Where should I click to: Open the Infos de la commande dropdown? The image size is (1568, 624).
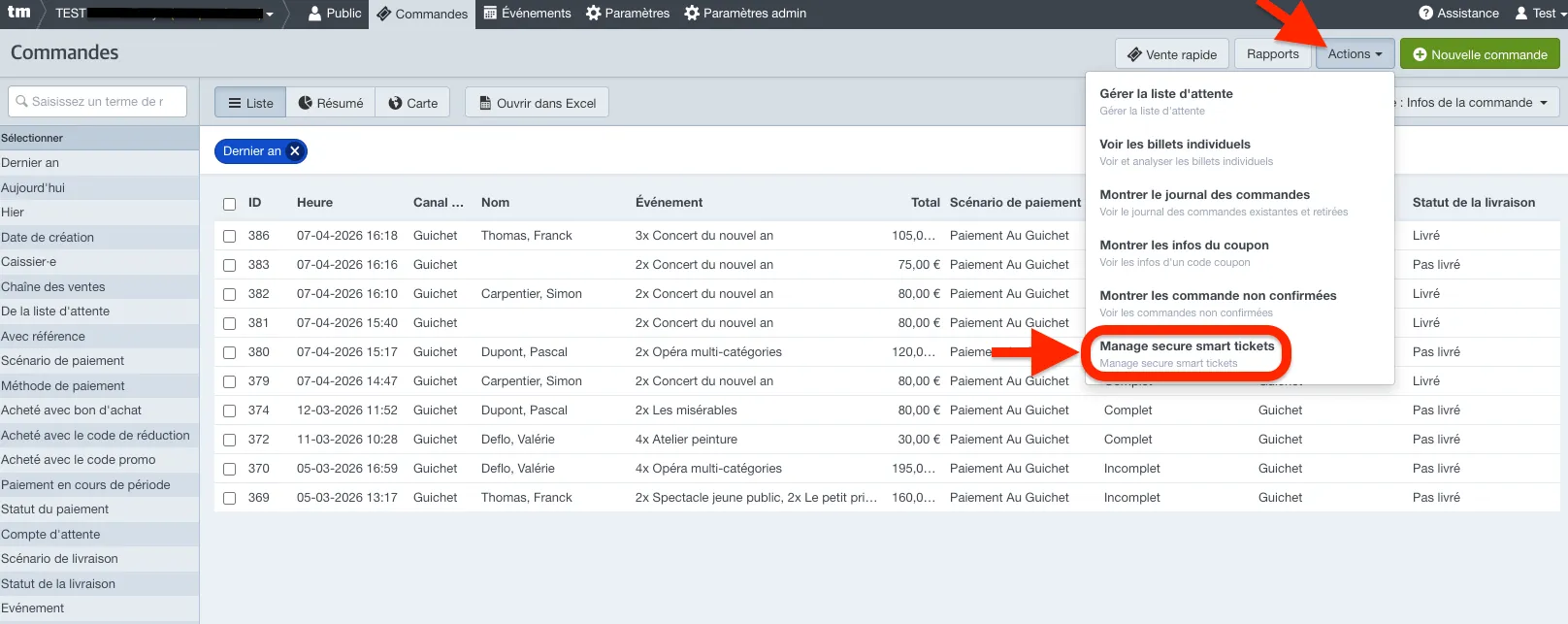tap(1477, 102)
